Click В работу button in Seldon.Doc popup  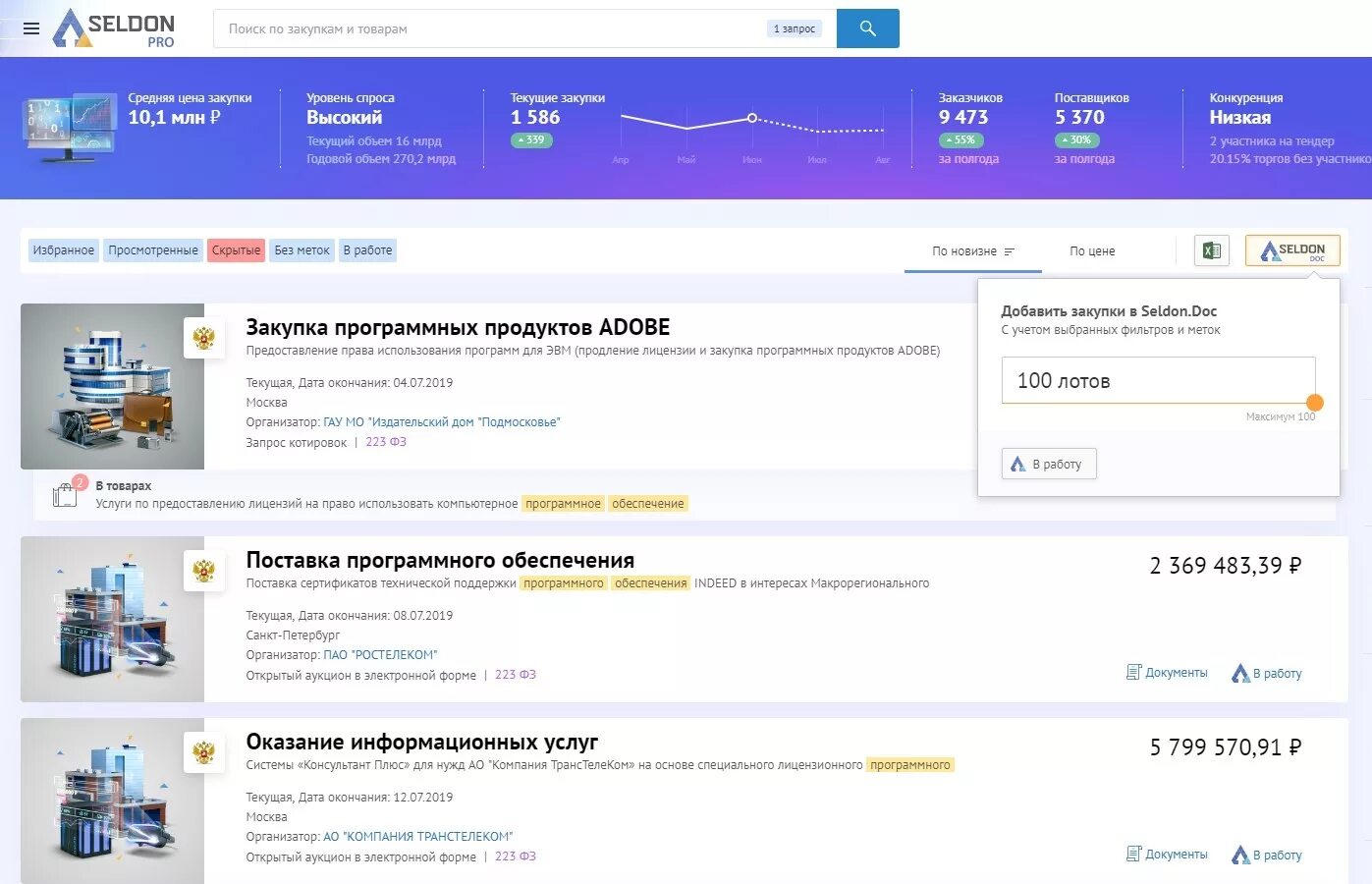pyautogui.click(x=1049, y=464)
